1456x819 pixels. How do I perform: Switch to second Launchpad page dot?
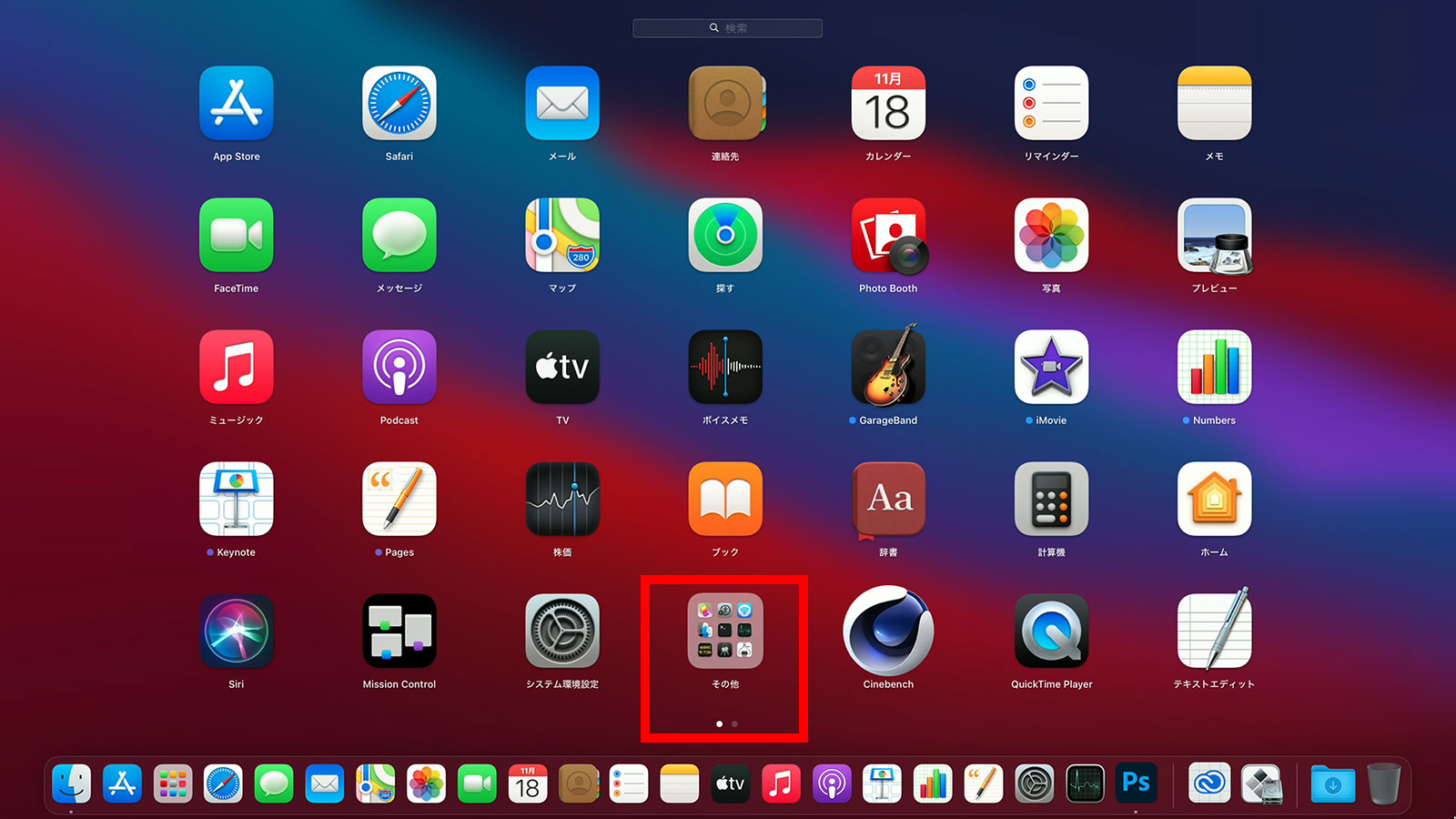734,724
